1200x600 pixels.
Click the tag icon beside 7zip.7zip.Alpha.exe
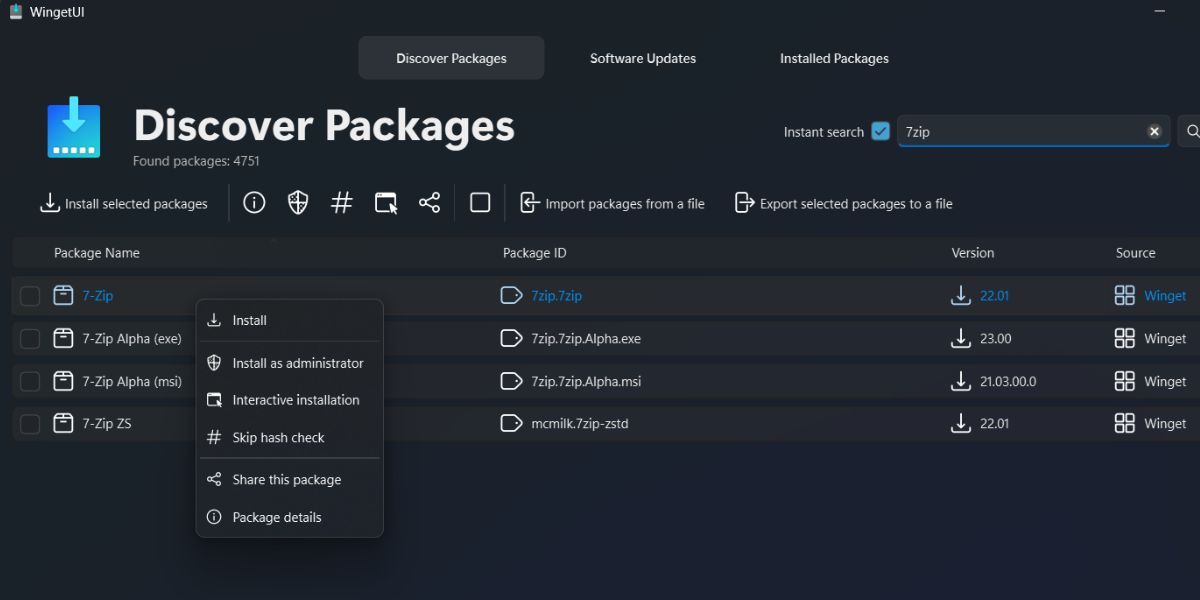click(x=512, y=338)
